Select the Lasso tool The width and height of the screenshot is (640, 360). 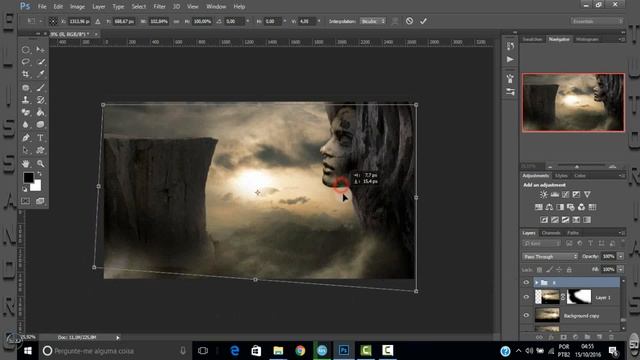[26, 62]
